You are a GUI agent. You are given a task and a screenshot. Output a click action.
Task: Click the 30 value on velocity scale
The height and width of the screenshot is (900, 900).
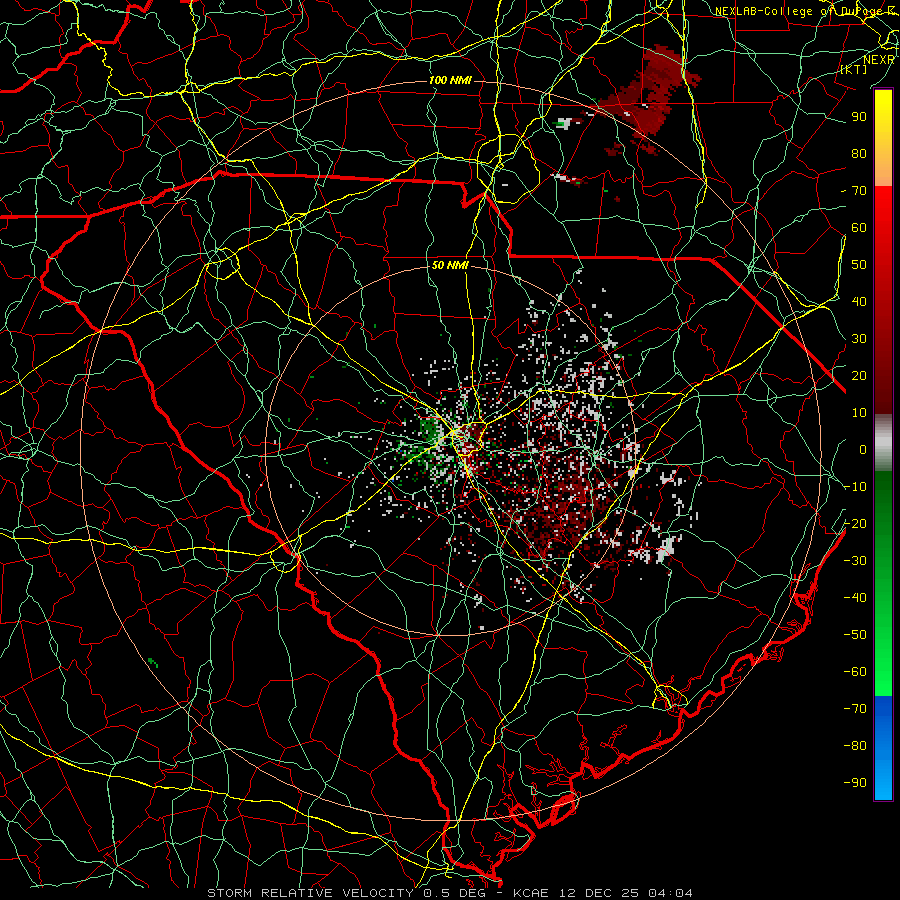859,339
